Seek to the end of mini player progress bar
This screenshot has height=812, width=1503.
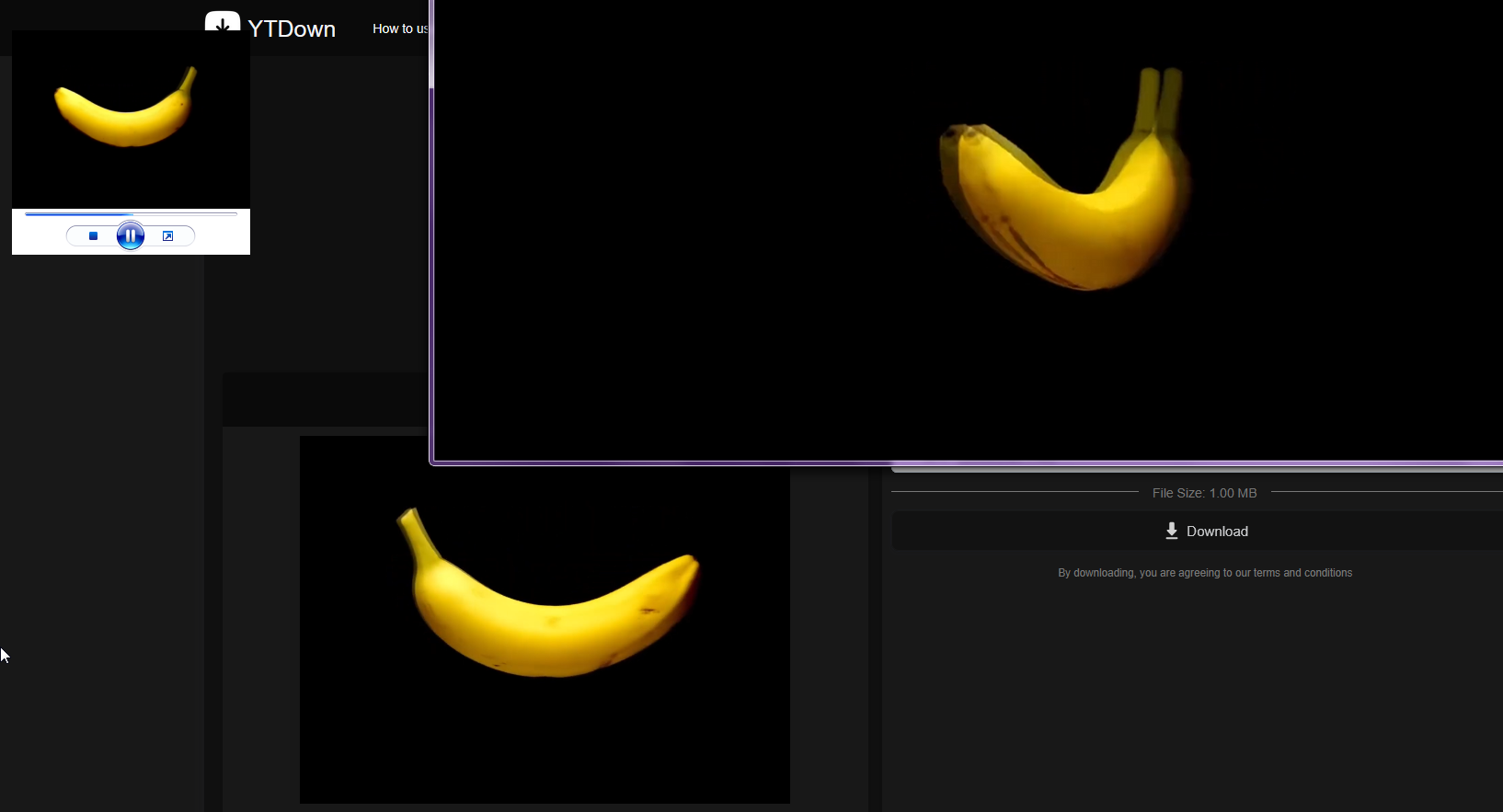[x=235, y=214]
